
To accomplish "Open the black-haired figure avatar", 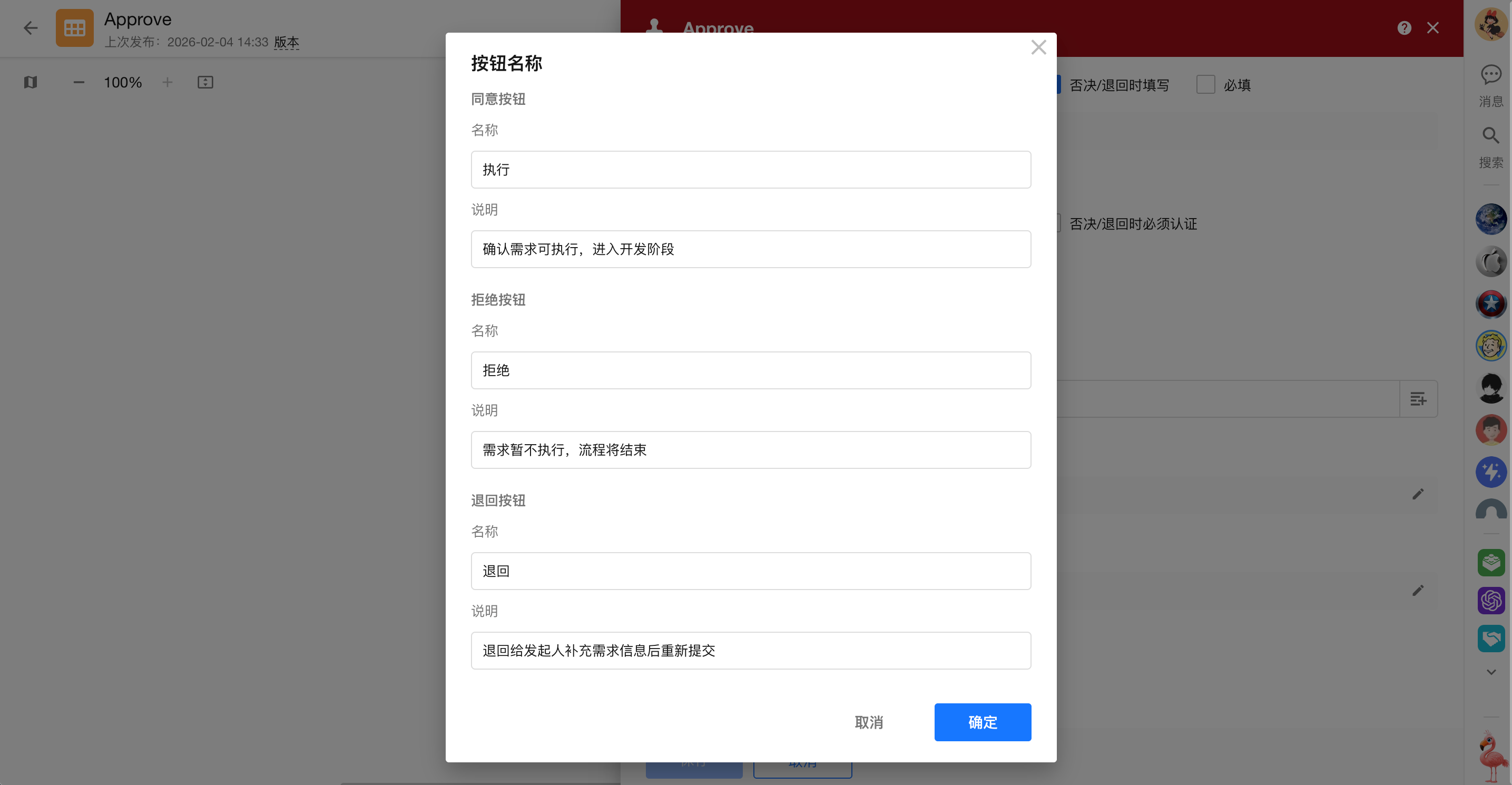I will click(1491, 388).
